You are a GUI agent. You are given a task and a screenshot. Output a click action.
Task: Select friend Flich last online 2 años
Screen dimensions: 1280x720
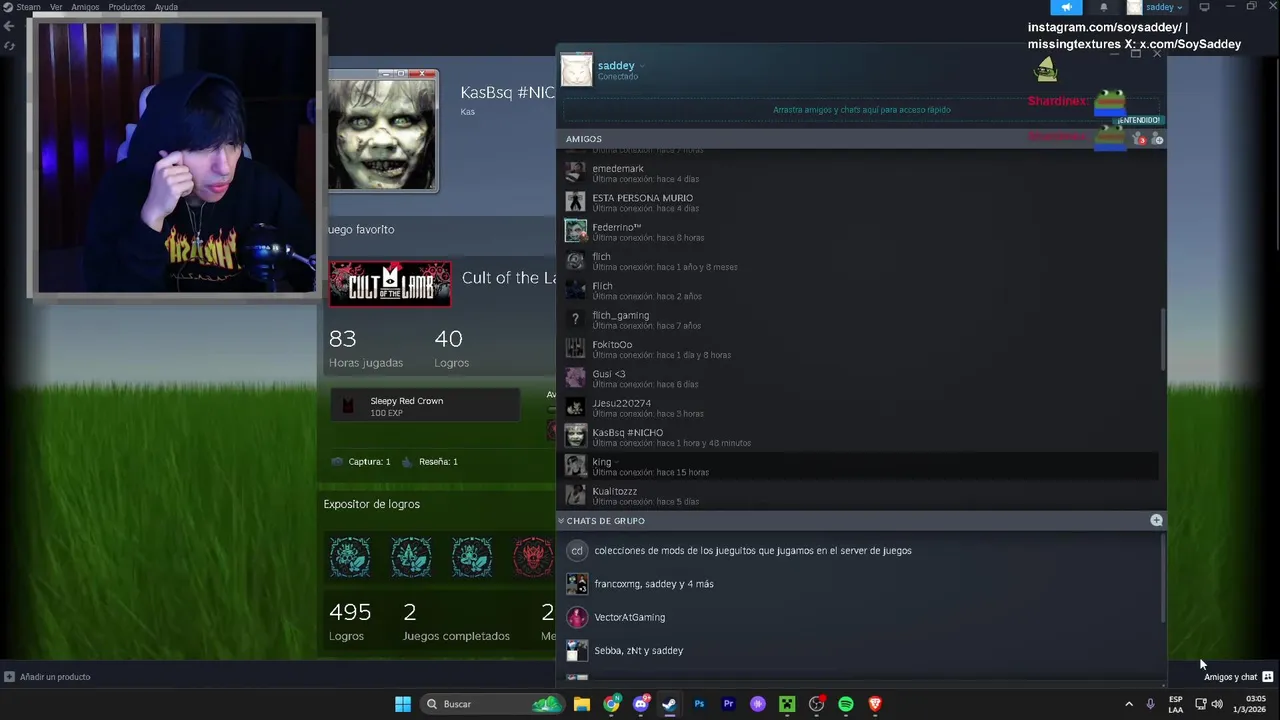[x=861, y=290]
